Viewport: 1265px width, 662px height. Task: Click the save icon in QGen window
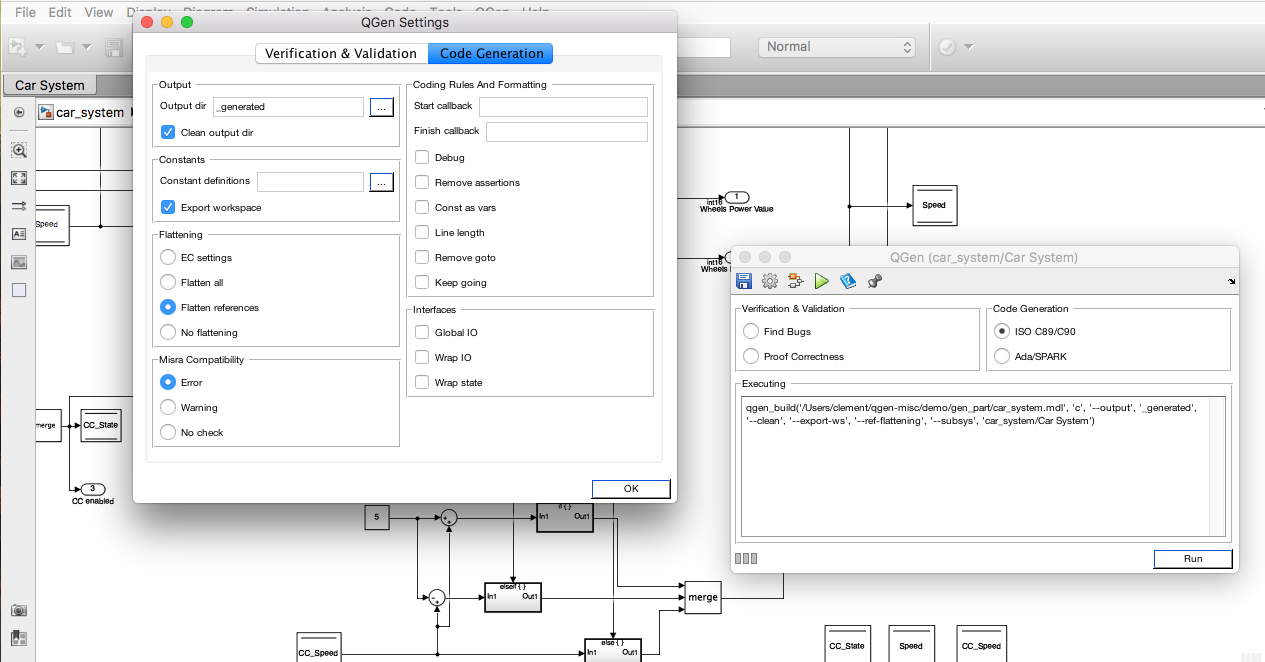pyautogui.click(x=744, y=282)
